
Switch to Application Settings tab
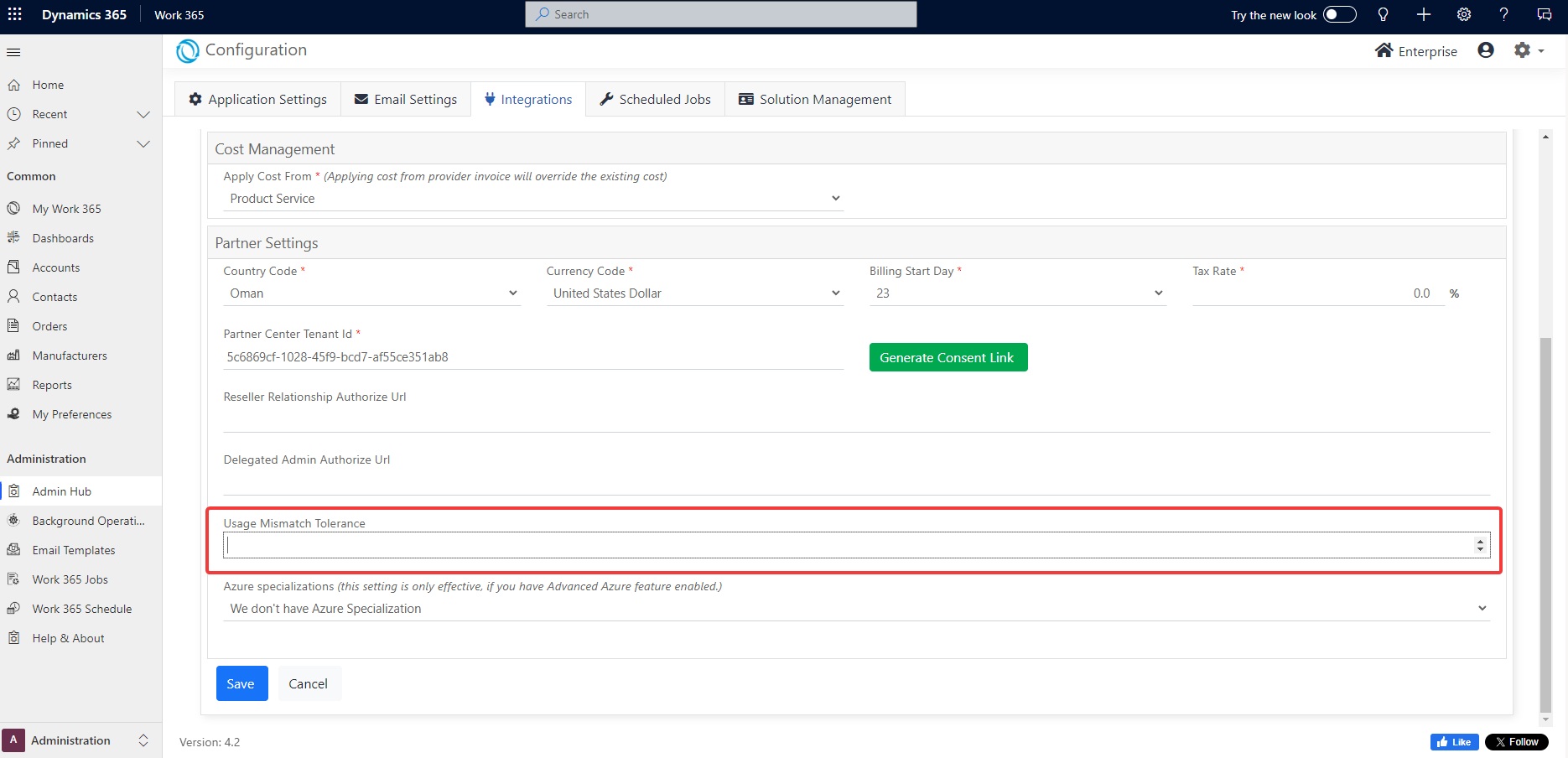tap(257, 99)
